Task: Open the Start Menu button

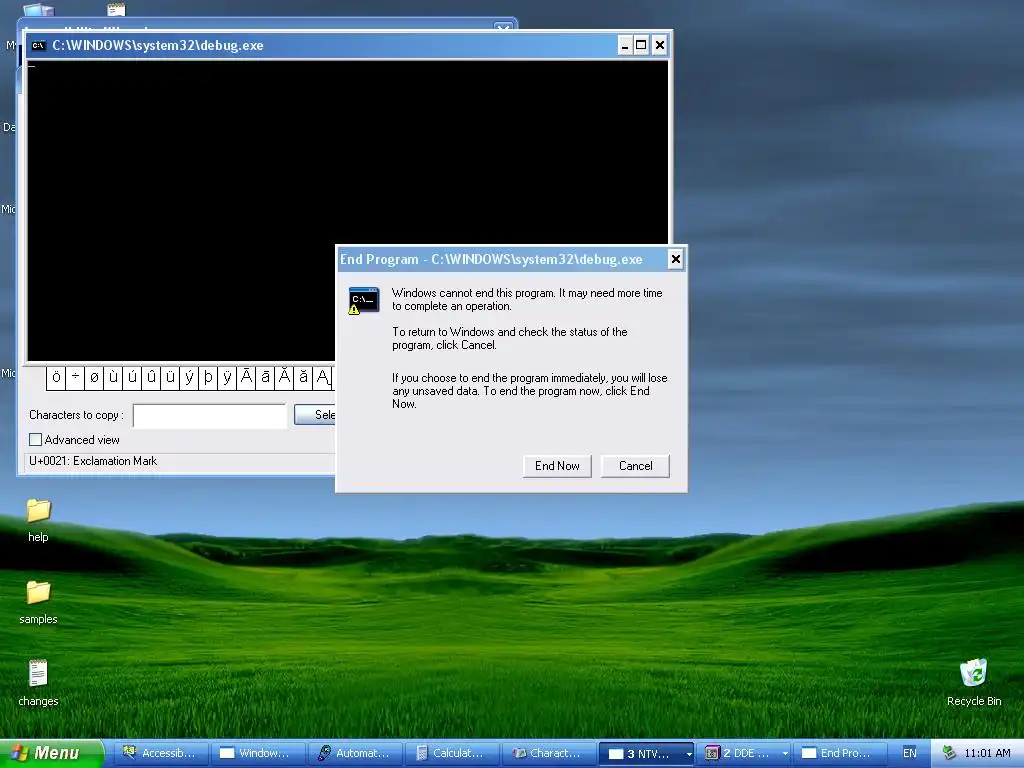Action: [x=51, y=753]
